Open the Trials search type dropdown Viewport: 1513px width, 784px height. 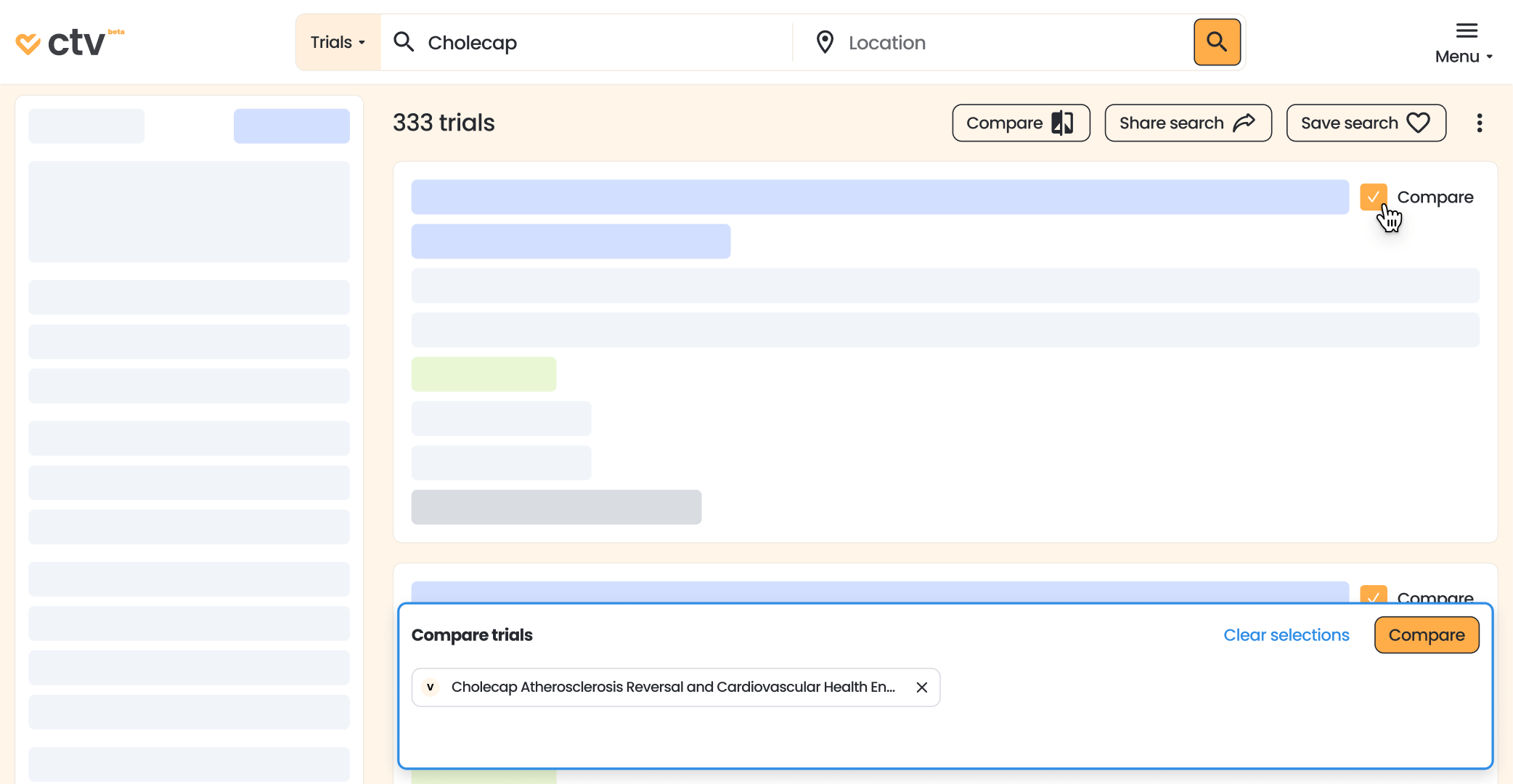(338, 42)
